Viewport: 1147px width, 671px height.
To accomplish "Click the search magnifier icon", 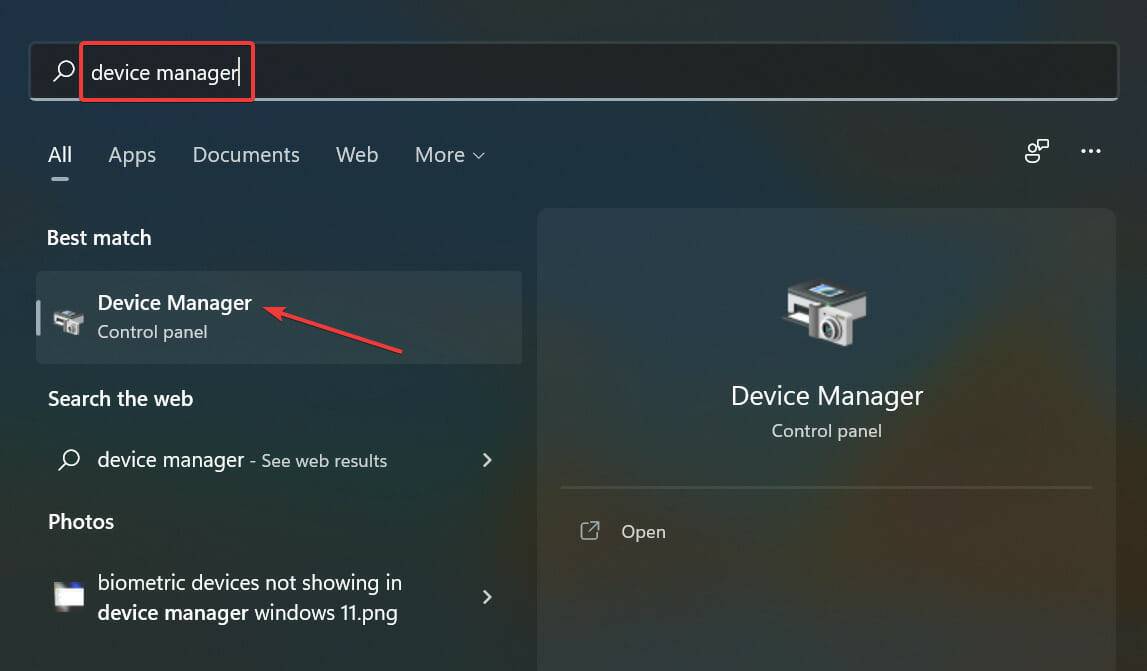I will 62,71.
